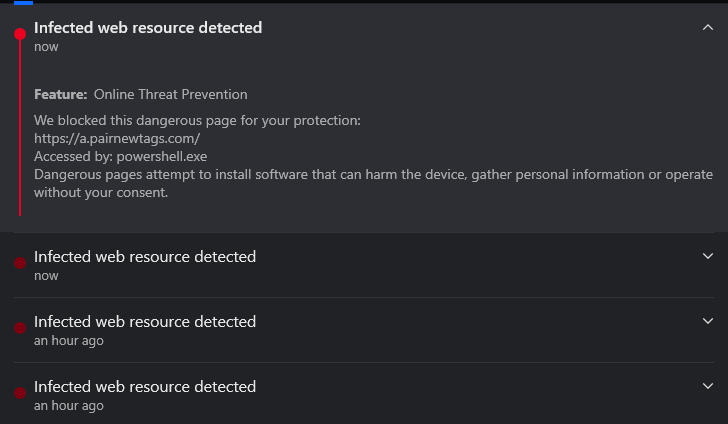Select the blue tab indicator at the top
The image size is (728, 424).
[23, 3]
